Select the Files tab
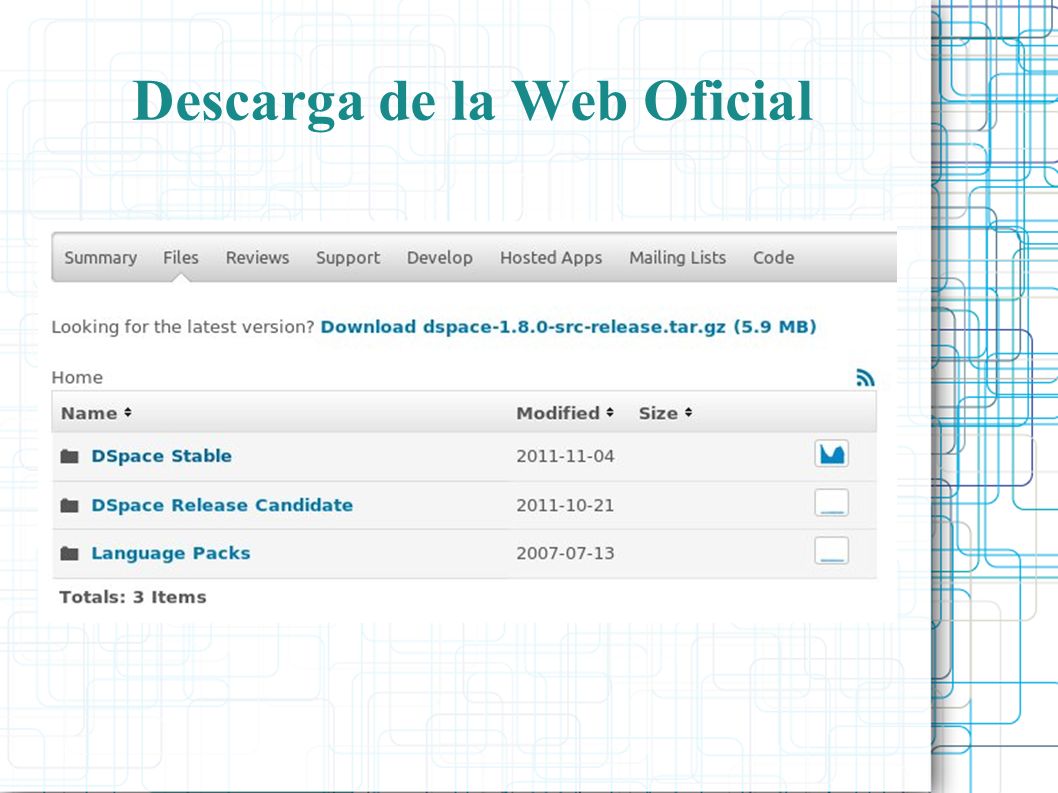The image size is (1058, 793). coord(181,258)
